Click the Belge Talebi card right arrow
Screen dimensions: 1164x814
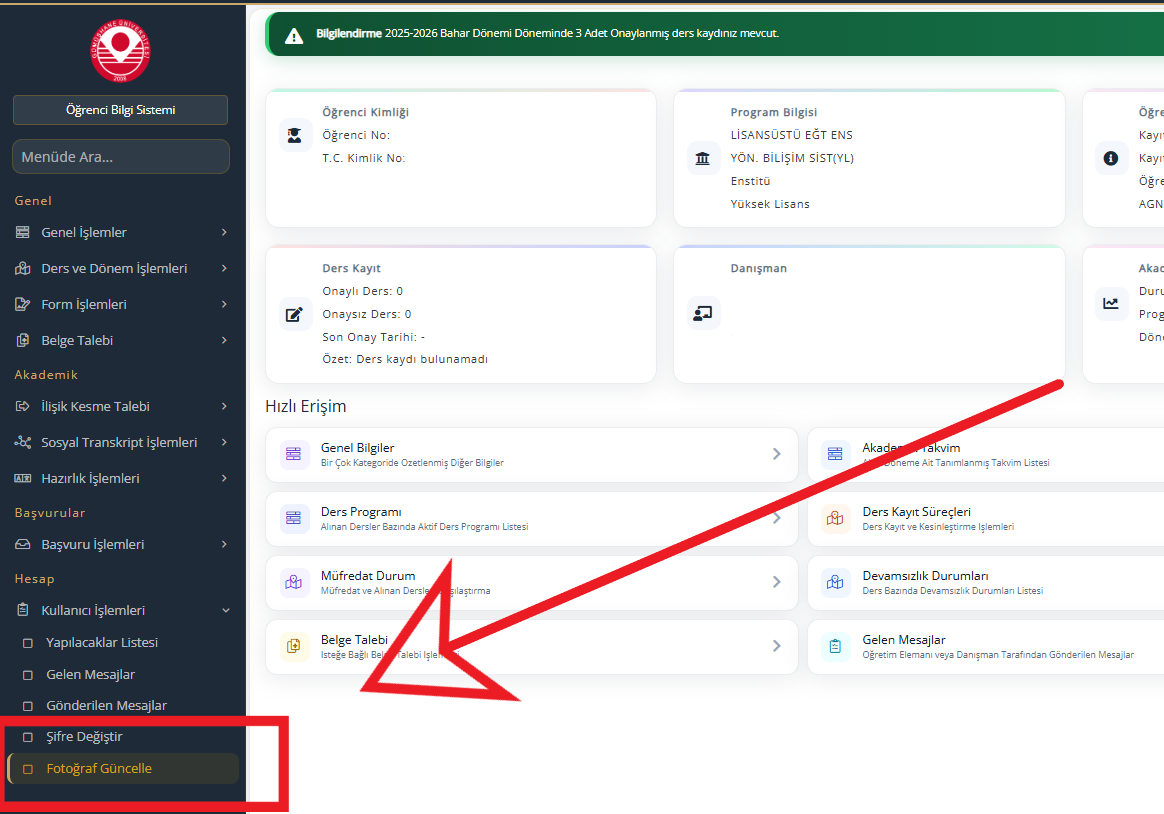click(776, 646)
